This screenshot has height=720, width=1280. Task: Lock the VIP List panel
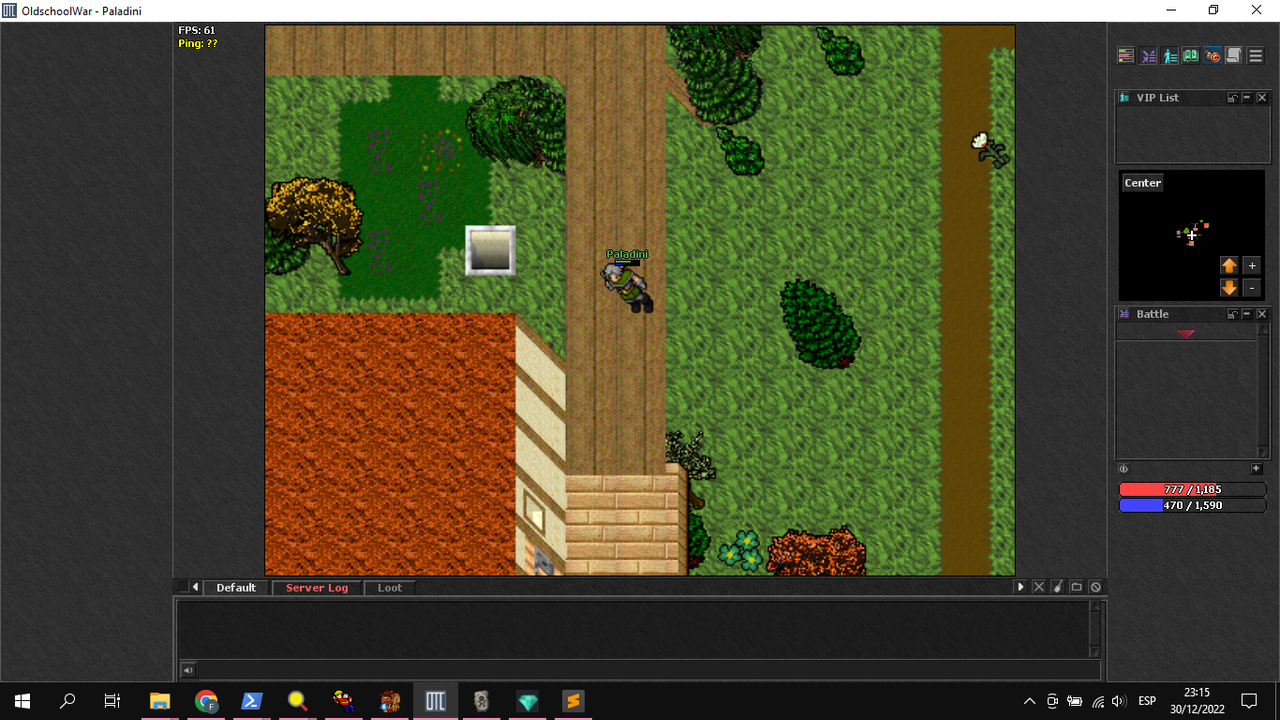pyautogui.click(x=1233, y=98)
